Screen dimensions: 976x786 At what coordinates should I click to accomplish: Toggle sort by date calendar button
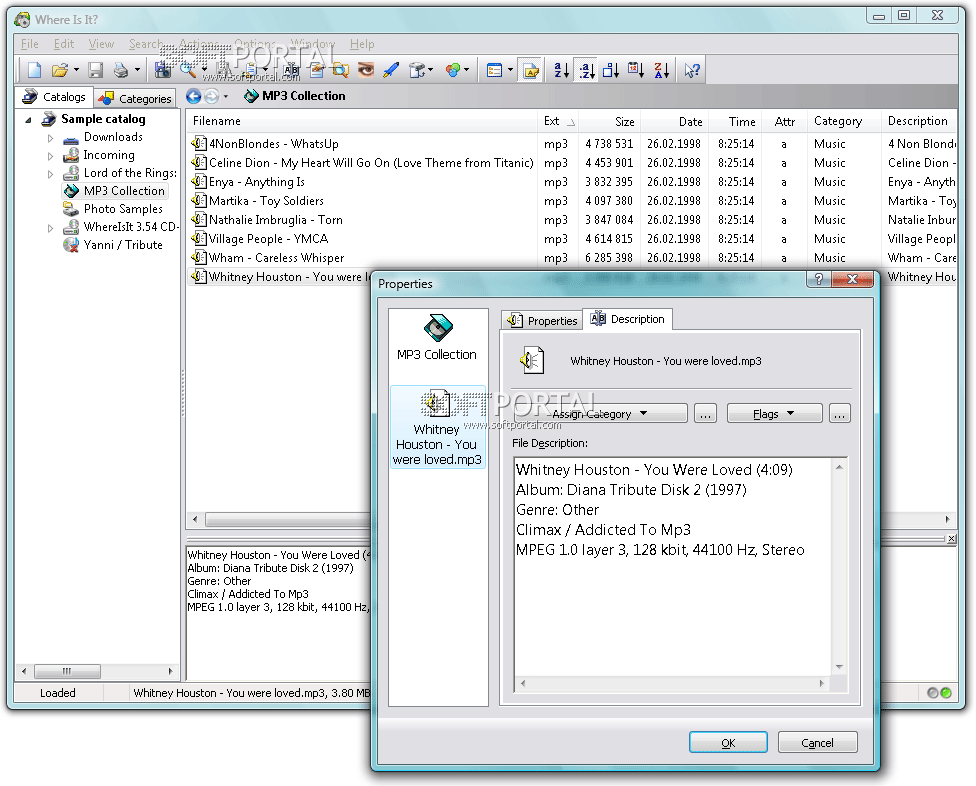(x=636, y=70)
